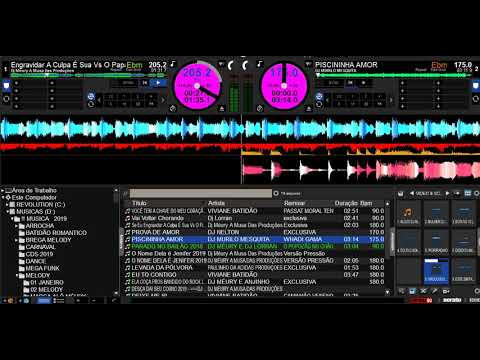Click the green track overview bar on deck 2
Viewport: 480px width, 360px height.
coord(393,75)
